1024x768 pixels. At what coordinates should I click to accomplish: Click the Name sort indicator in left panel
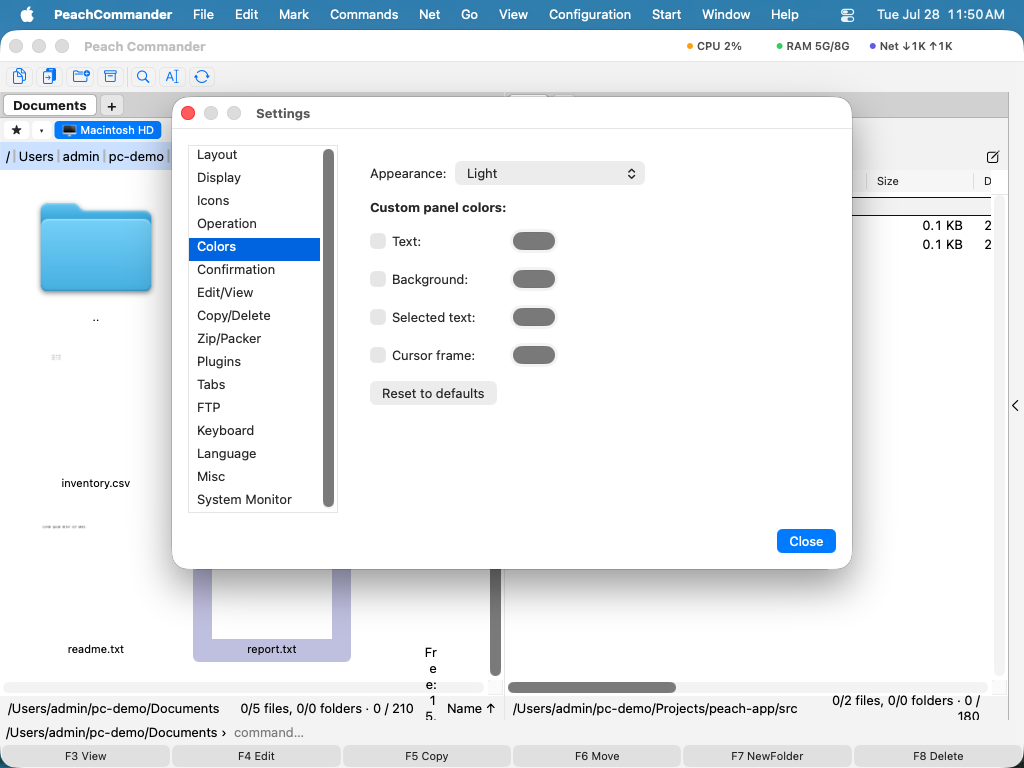click(x=471, y=709)
